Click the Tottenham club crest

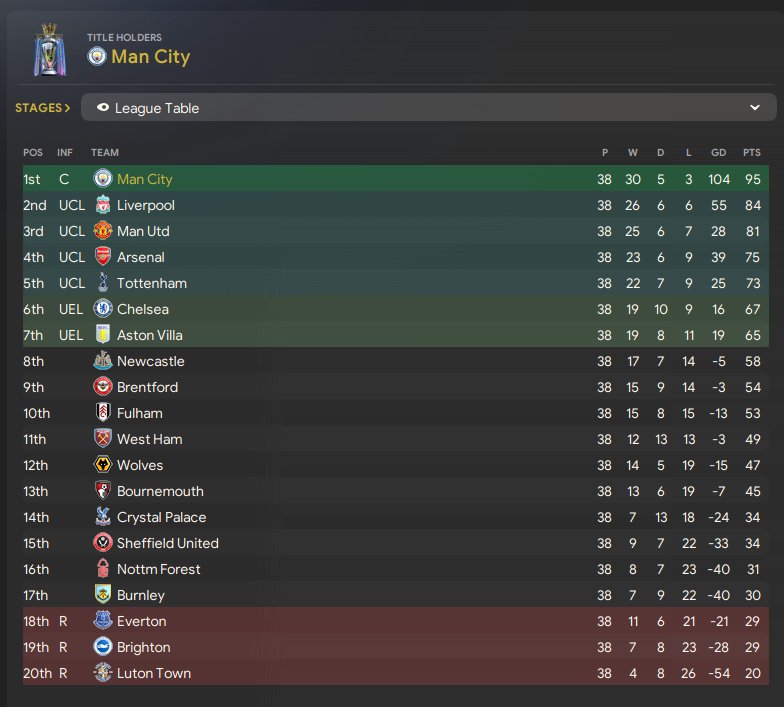[103, 283]
